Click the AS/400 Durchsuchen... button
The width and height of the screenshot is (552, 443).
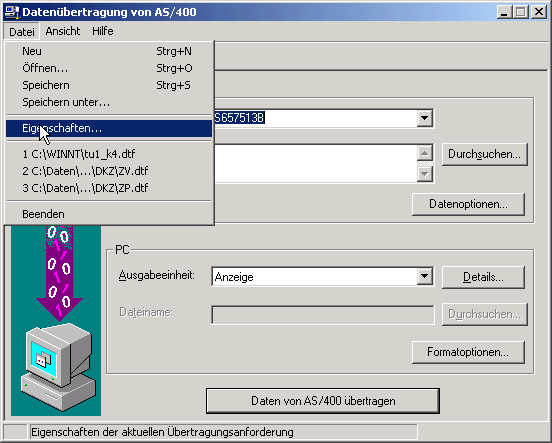(x=484, y=154)
